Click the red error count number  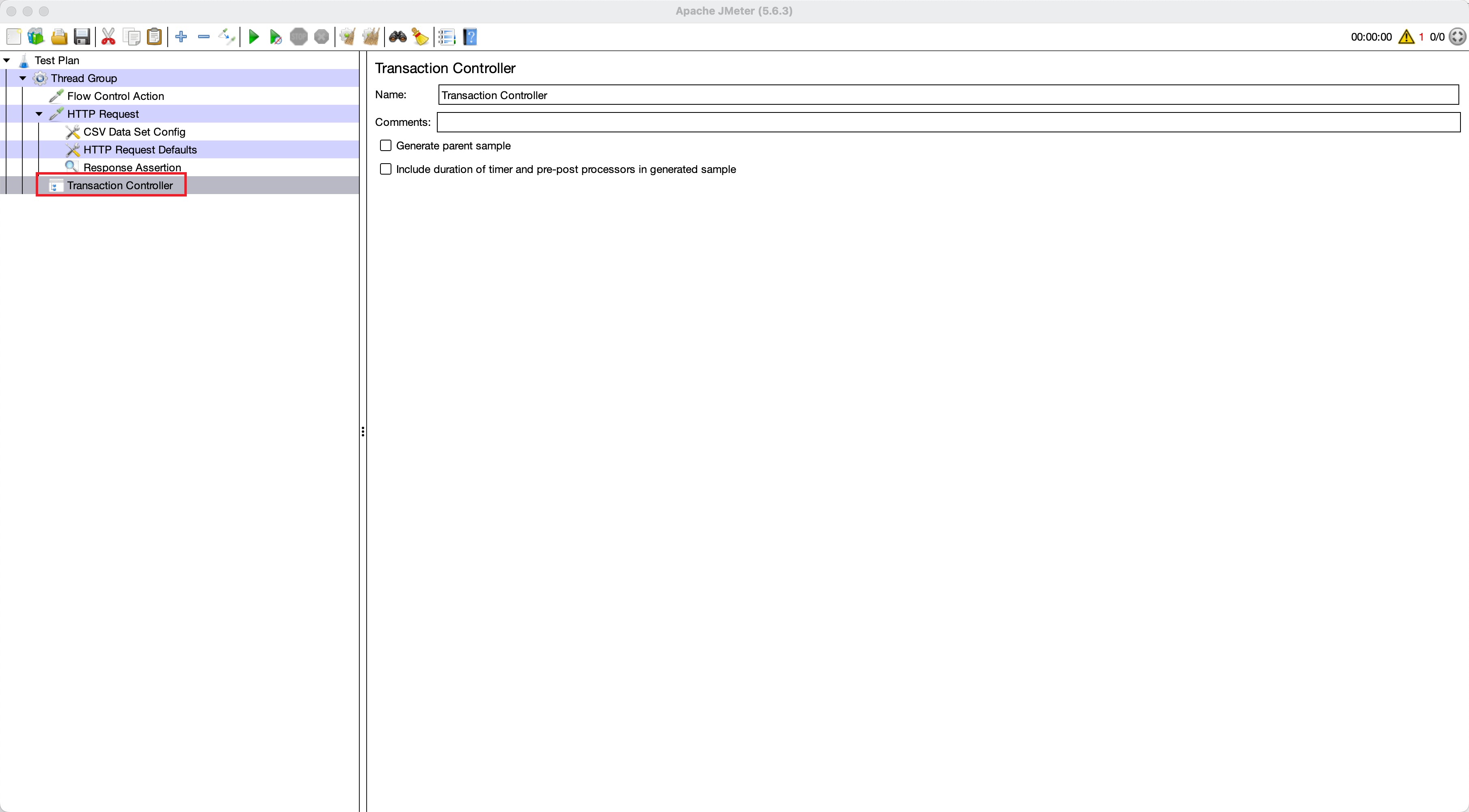(x=1421, y=37)
